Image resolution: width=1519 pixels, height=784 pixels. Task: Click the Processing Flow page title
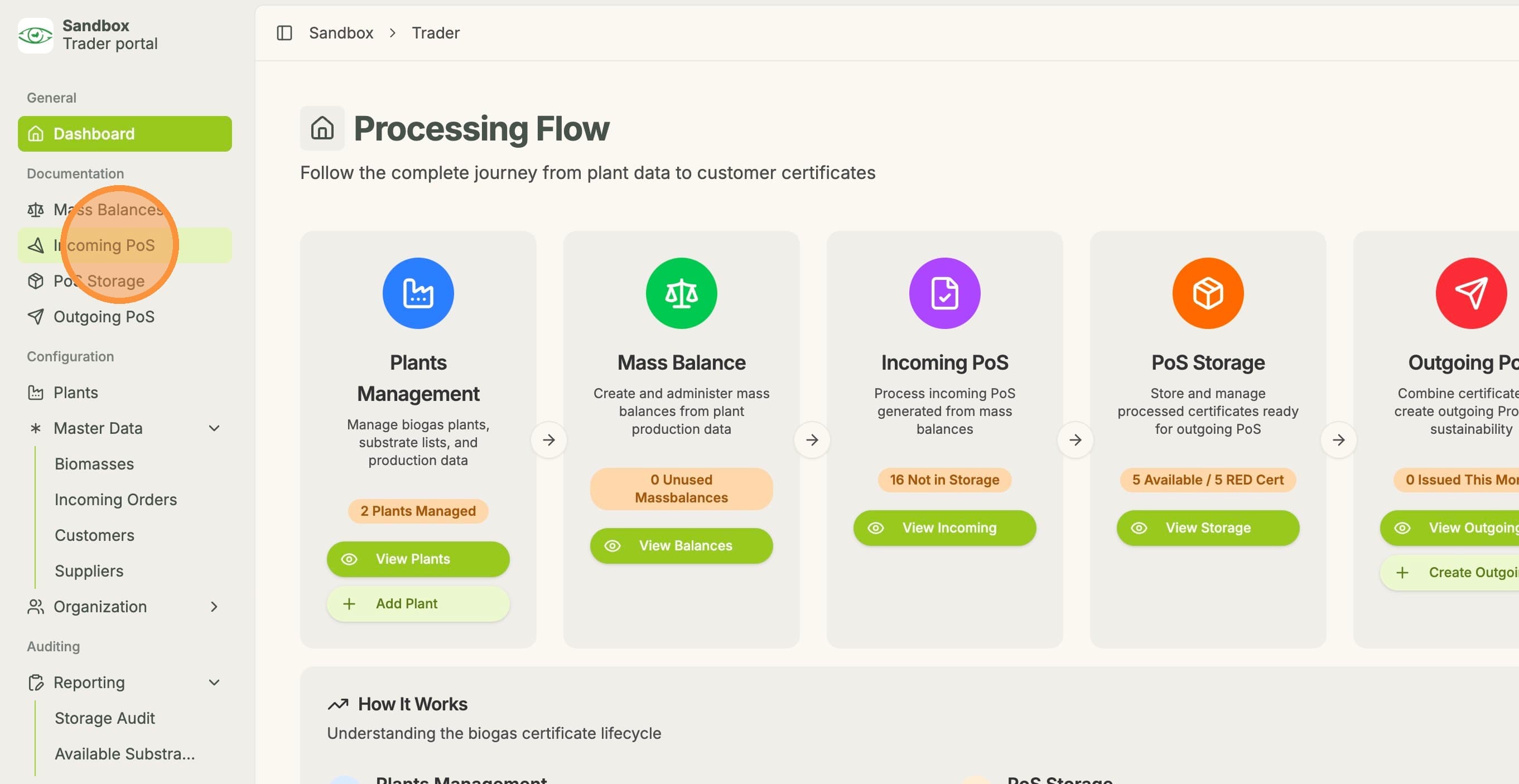[482, 128]
